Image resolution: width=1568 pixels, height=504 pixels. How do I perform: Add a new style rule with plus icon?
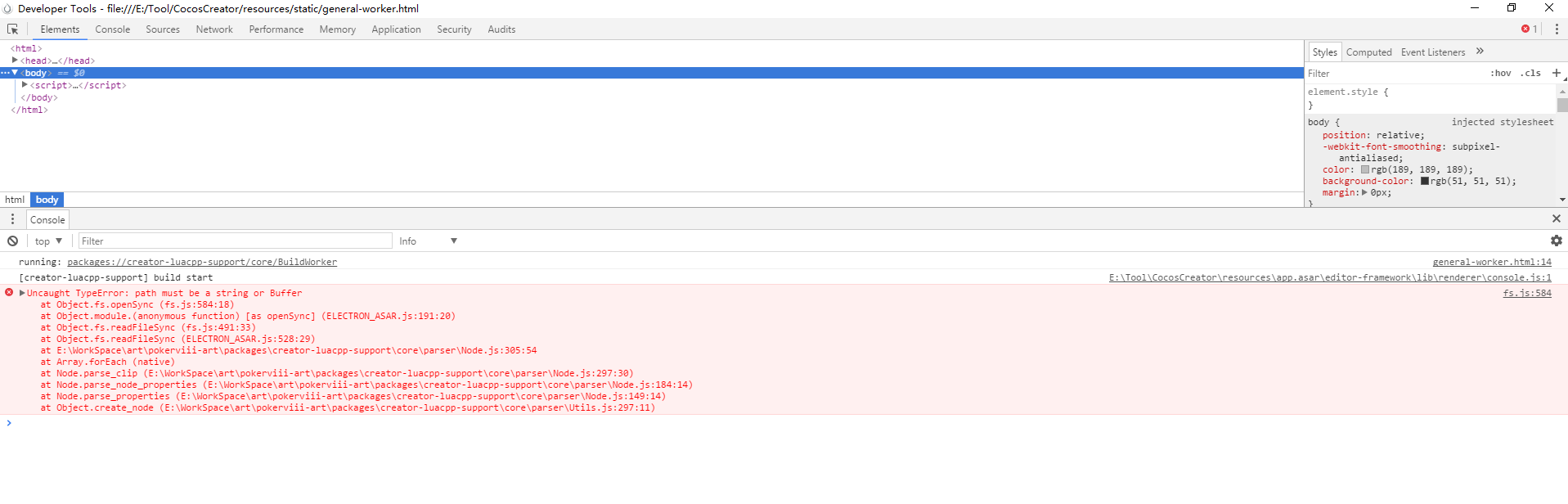click(x=1556, y=74)
